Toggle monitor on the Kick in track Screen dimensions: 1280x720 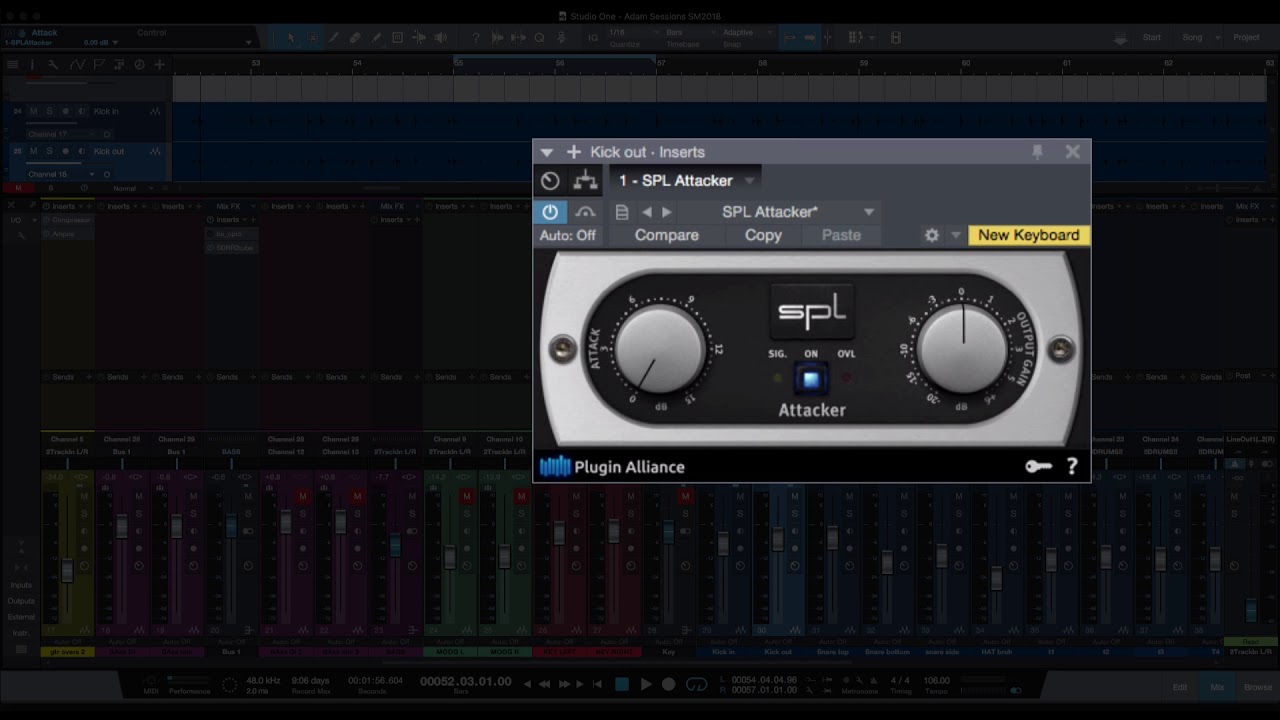[x=81, y=111]
